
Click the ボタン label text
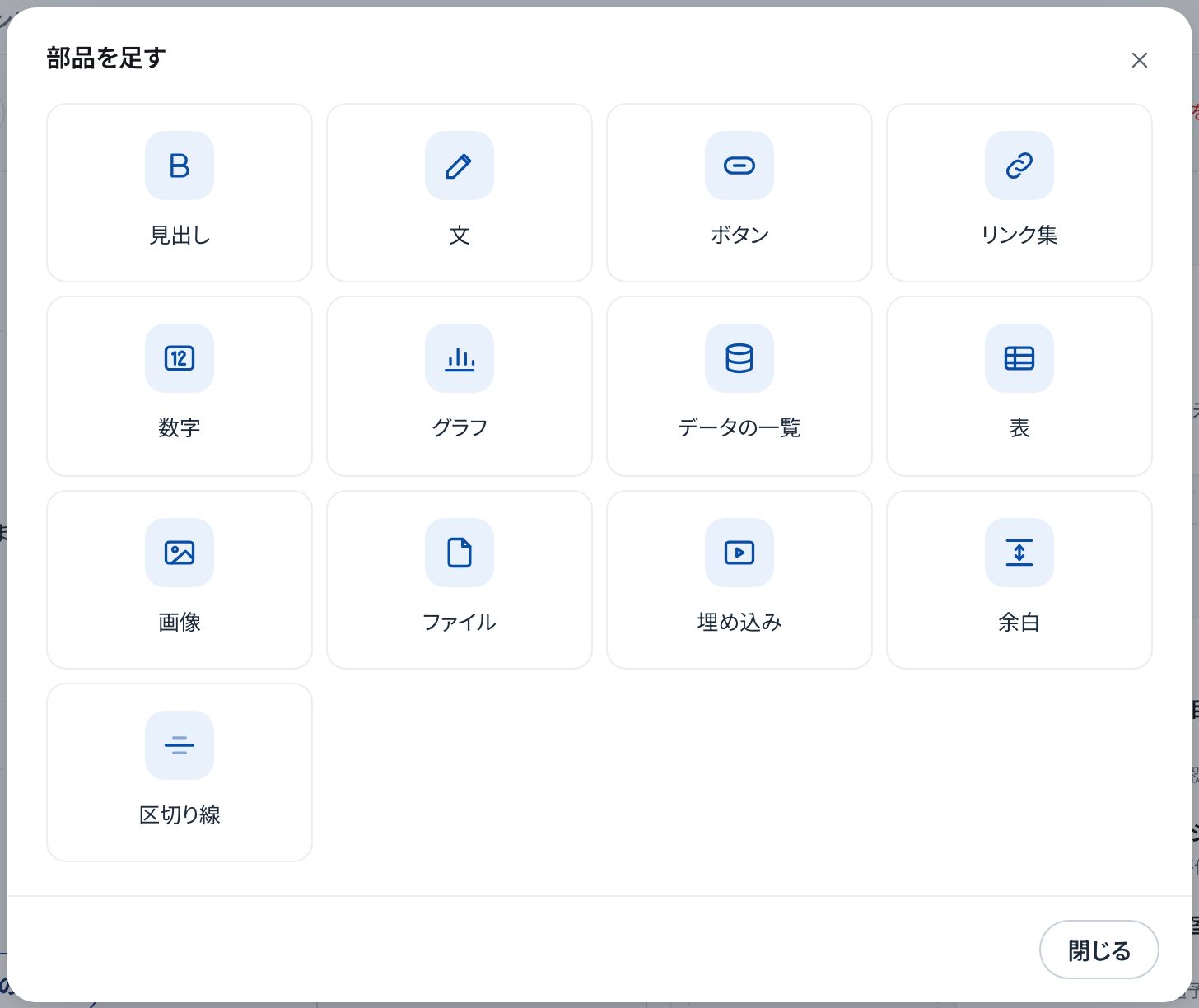tap(739, 236)
